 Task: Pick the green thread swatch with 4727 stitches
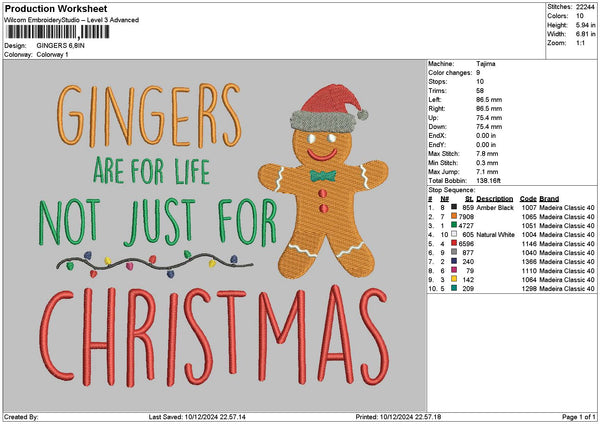(453, 225)
